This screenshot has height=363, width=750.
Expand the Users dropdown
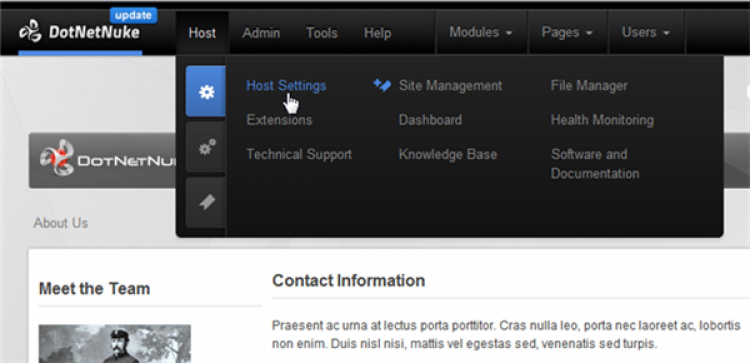(646, 32)
